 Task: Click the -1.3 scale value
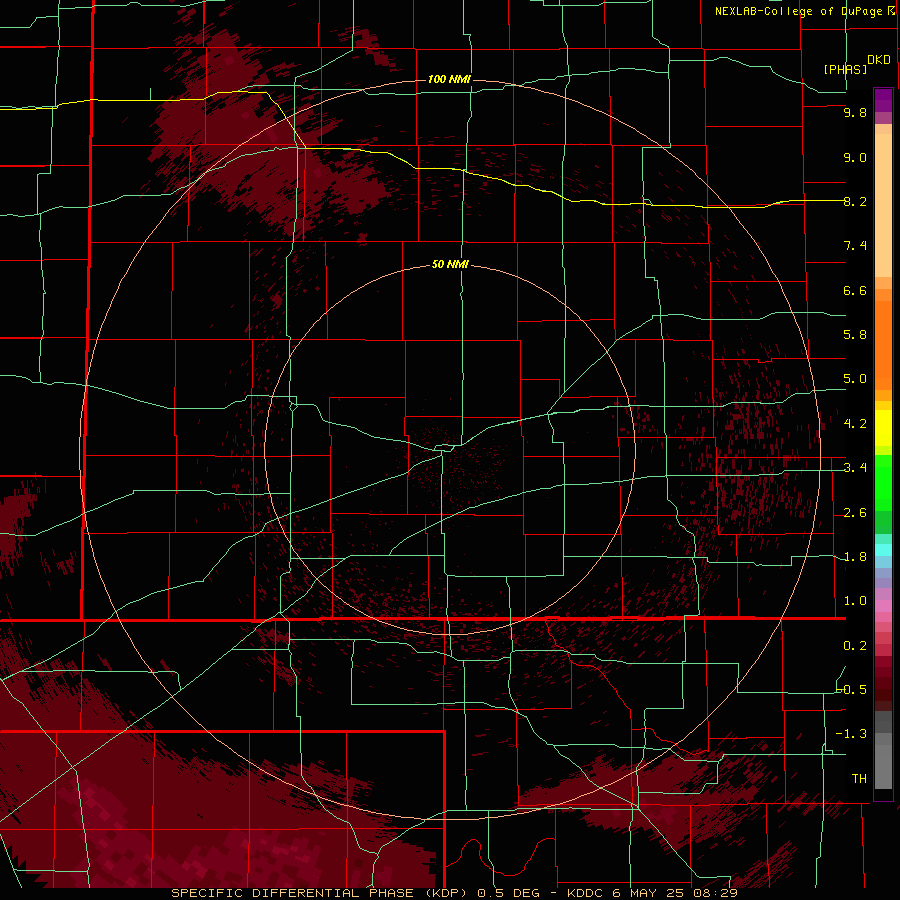click(852, 734)
